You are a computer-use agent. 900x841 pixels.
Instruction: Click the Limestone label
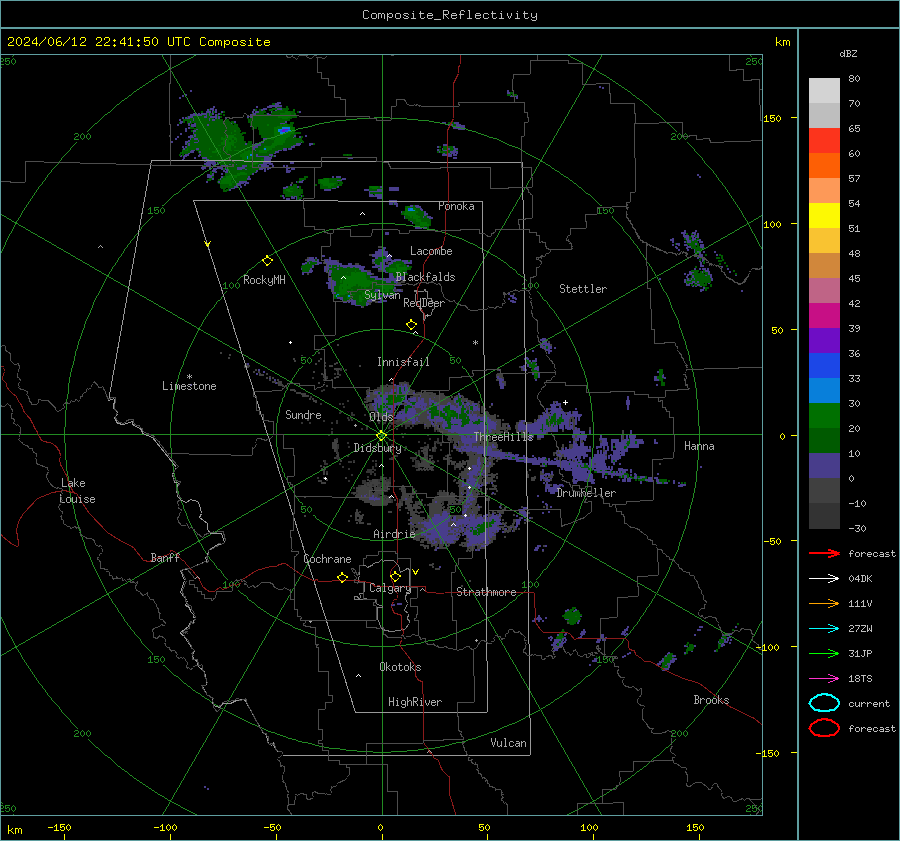(x=189, y=386)
